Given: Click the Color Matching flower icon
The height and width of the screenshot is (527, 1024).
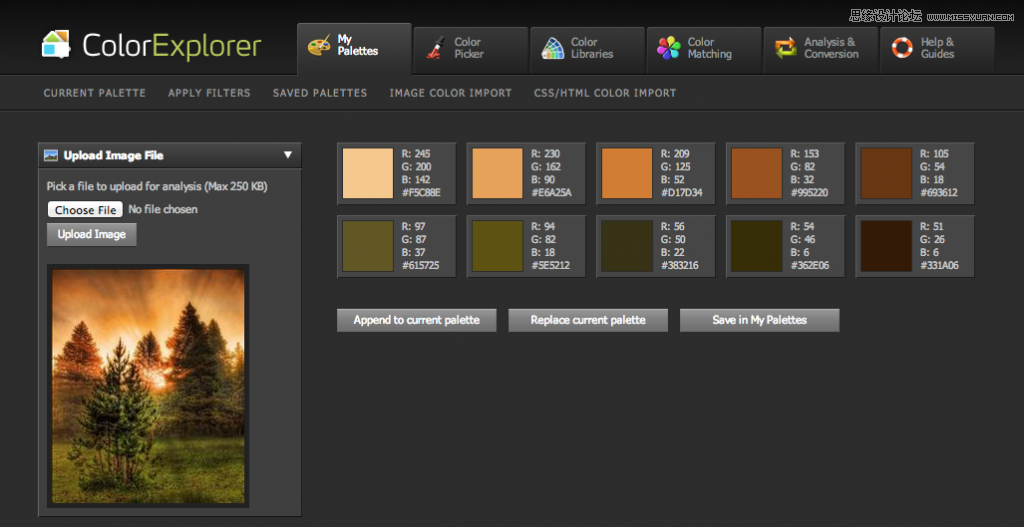Looking at the screenshot, I should pyautogui.click(x=669, y=48).
